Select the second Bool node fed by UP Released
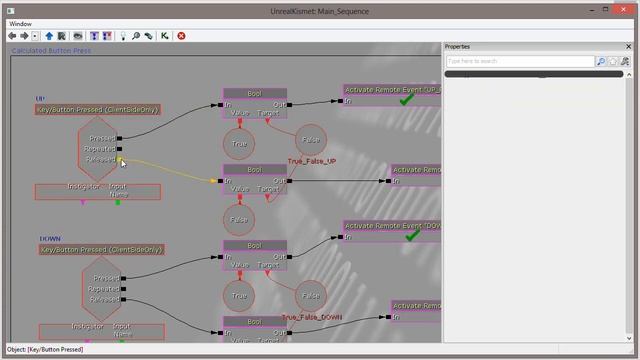The height and width of the screenshot is (360, 640). (x=255, y=169)
